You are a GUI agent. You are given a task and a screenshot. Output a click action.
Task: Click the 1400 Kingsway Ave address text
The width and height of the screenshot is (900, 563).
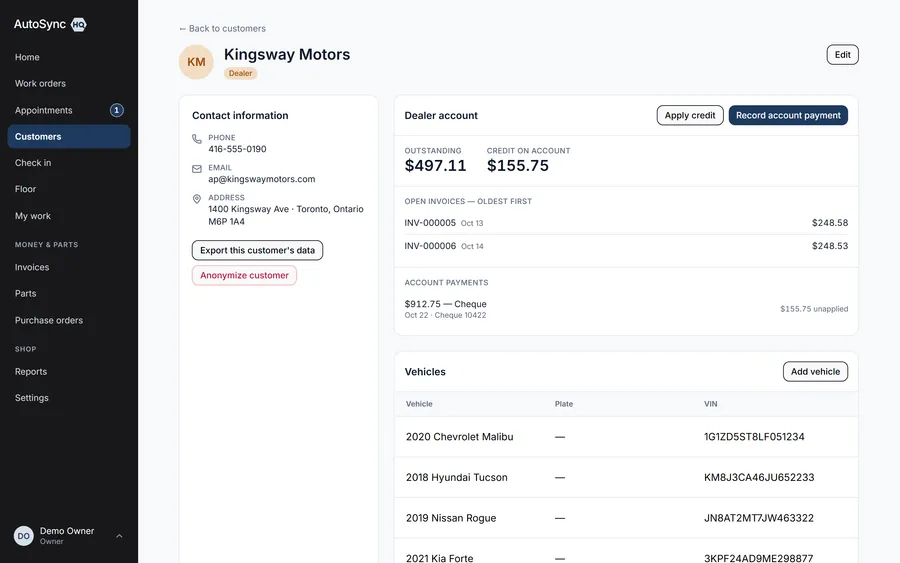[286, 215]
